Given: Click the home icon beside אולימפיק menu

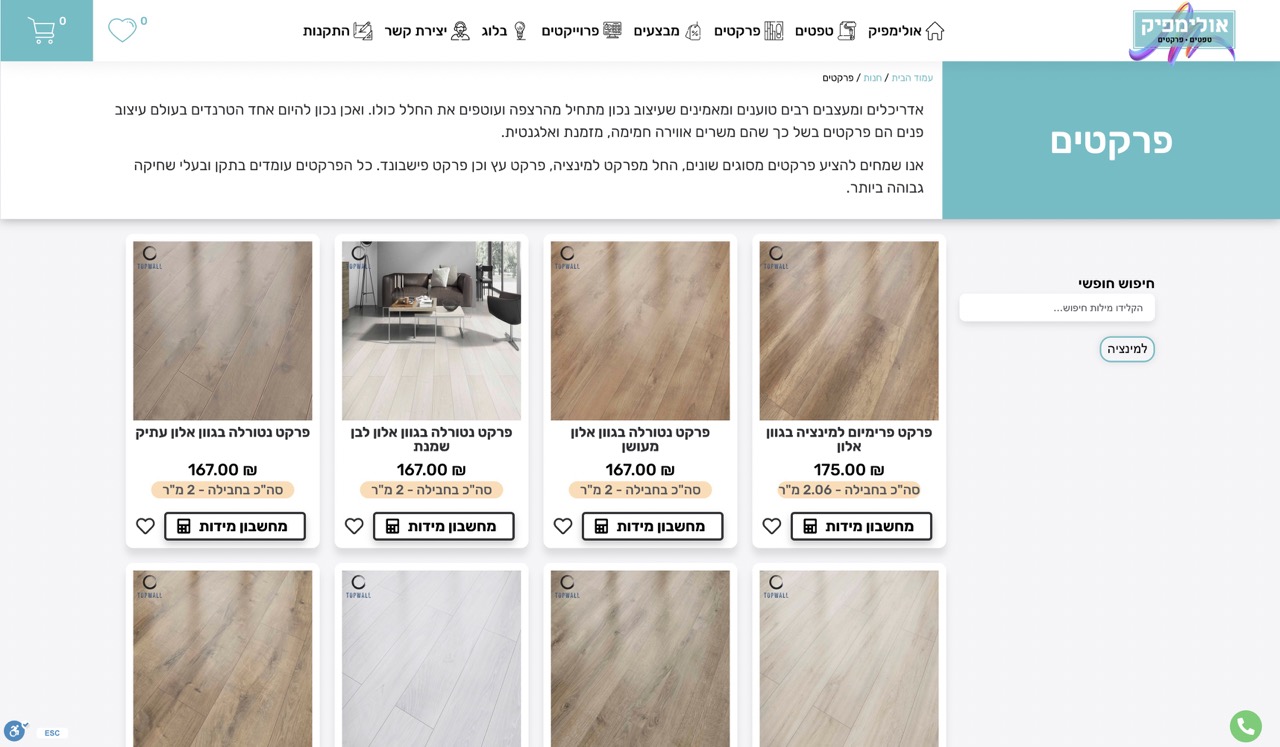Looking at the screenshot, I should (934, 31).
